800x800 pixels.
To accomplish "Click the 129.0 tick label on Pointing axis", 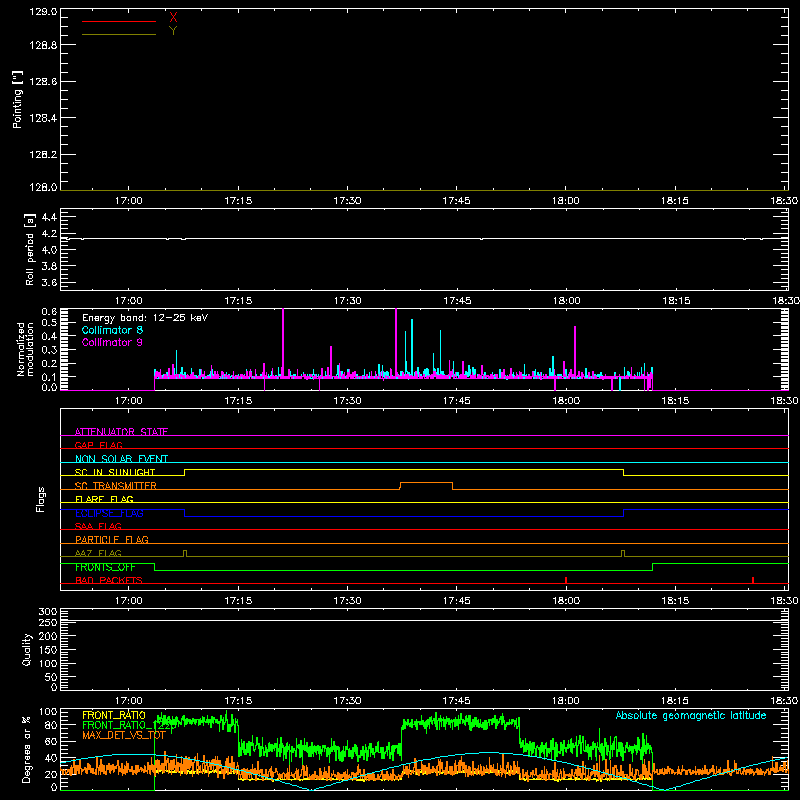I will pyautogui.click(x=43, y=12).
